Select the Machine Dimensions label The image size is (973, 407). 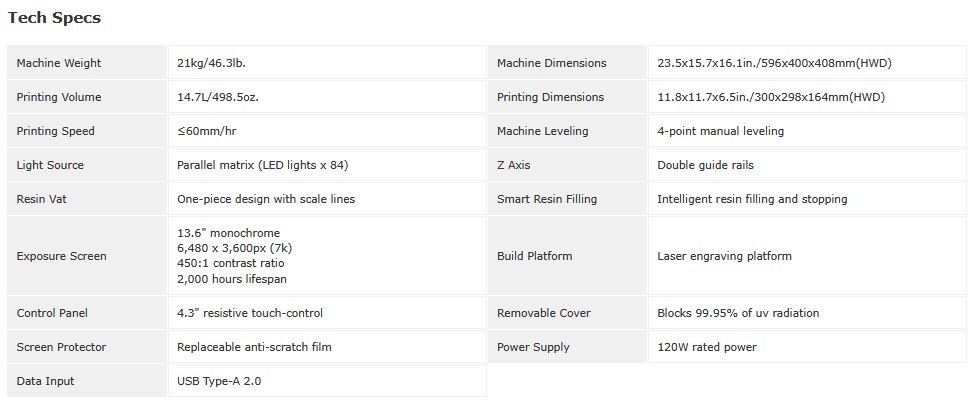pos(551,63)
